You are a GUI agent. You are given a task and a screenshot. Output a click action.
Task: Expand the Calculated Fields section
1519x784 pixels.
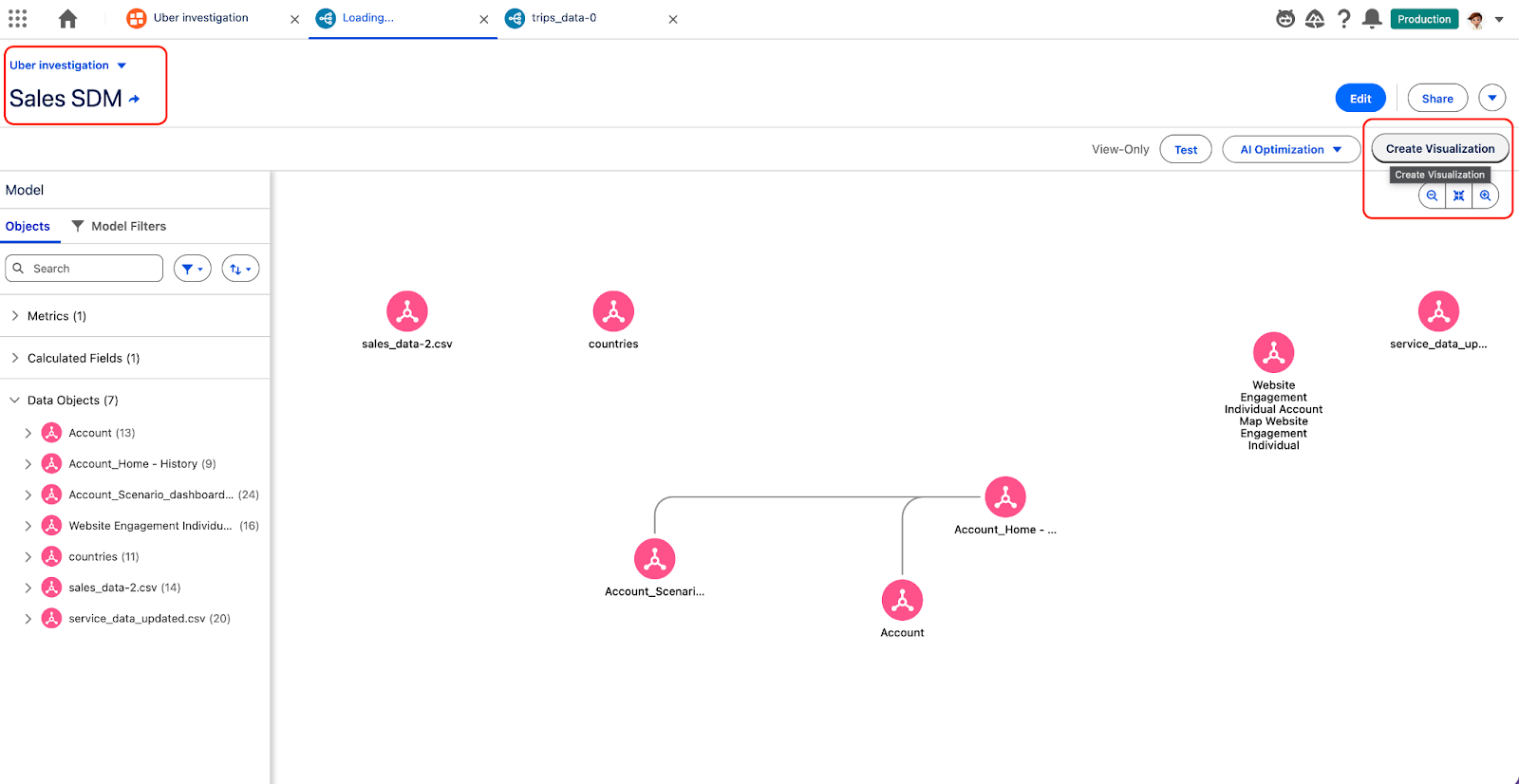pyautogui.click(x=15, y=358)
